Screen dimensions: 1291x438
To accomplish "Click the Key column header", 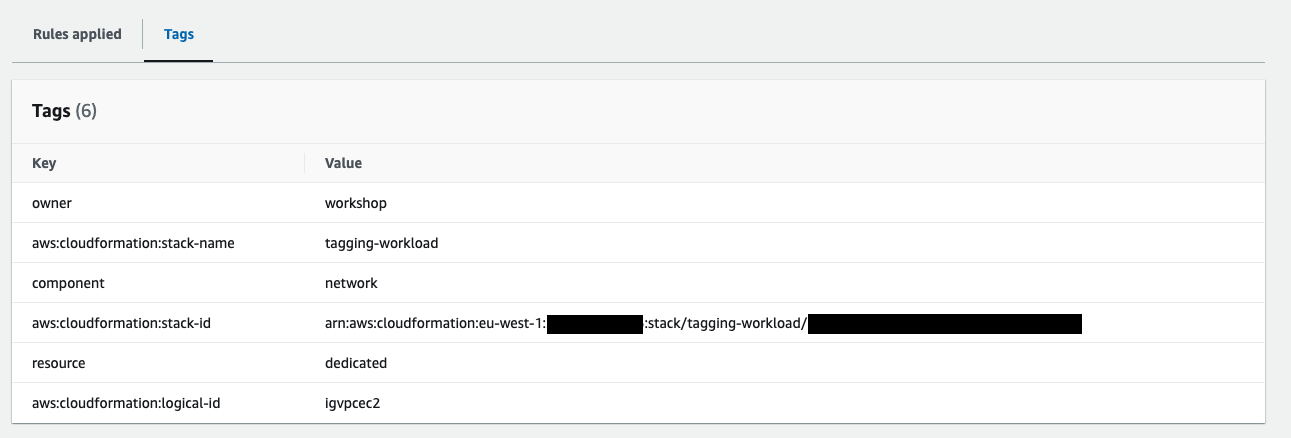I will click(x=44, y=163).
